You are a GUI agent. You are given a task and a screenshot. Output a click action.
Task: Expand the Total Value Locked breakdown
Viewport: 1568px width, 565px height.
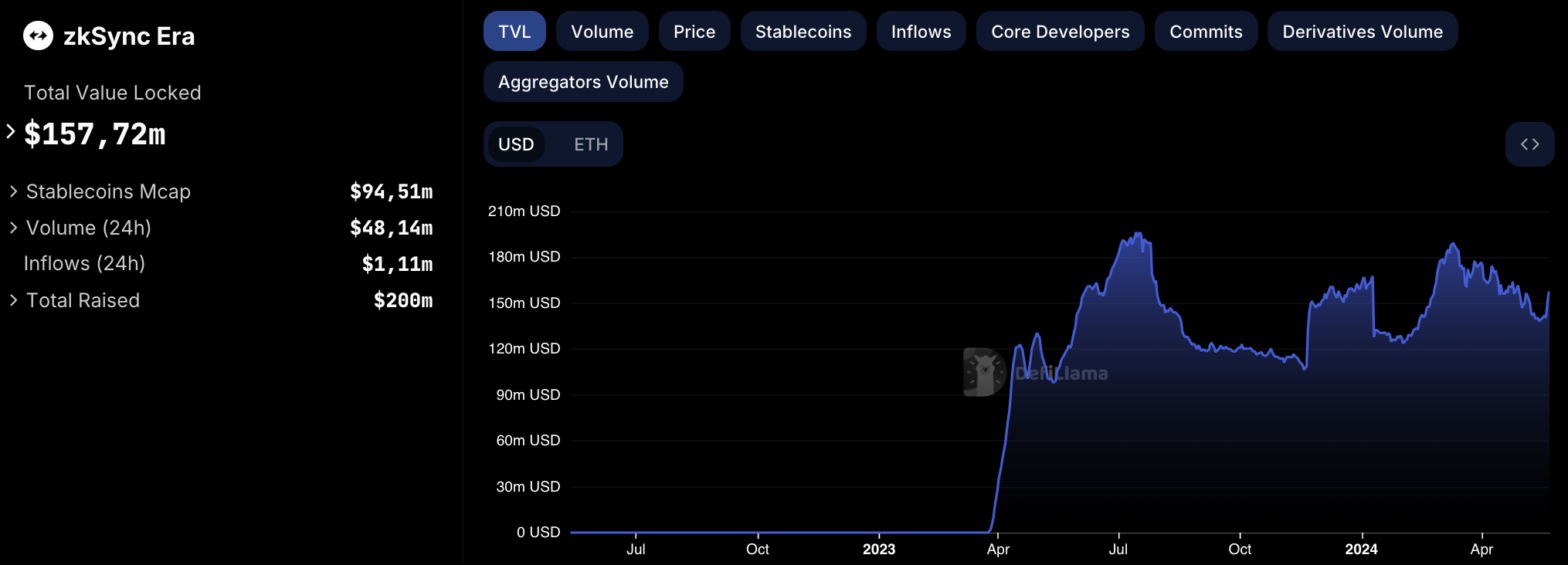coord(11,132)
